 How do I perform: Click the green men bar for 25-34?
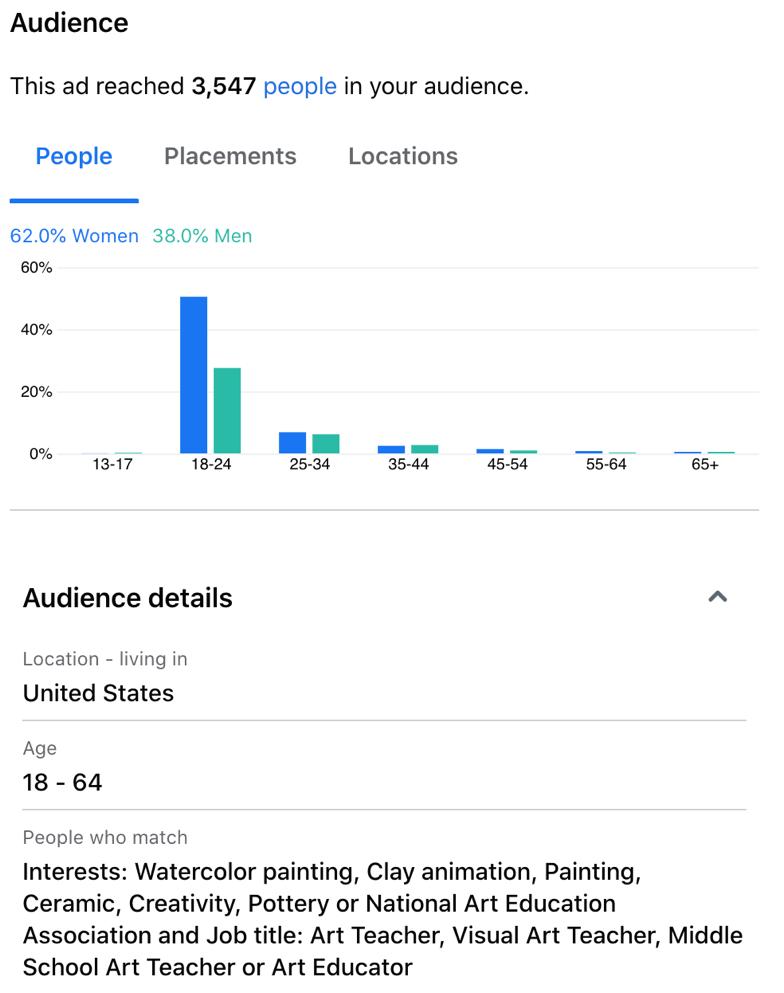pos(326,444)
